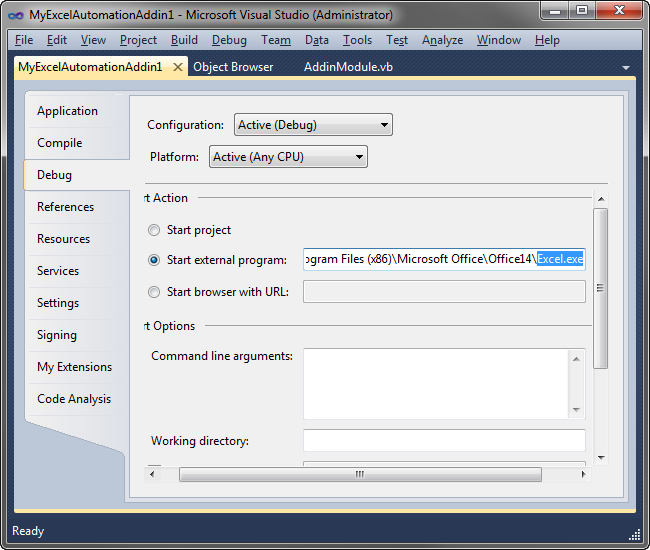Select the Start project radio button

click(x=154, y=230)
